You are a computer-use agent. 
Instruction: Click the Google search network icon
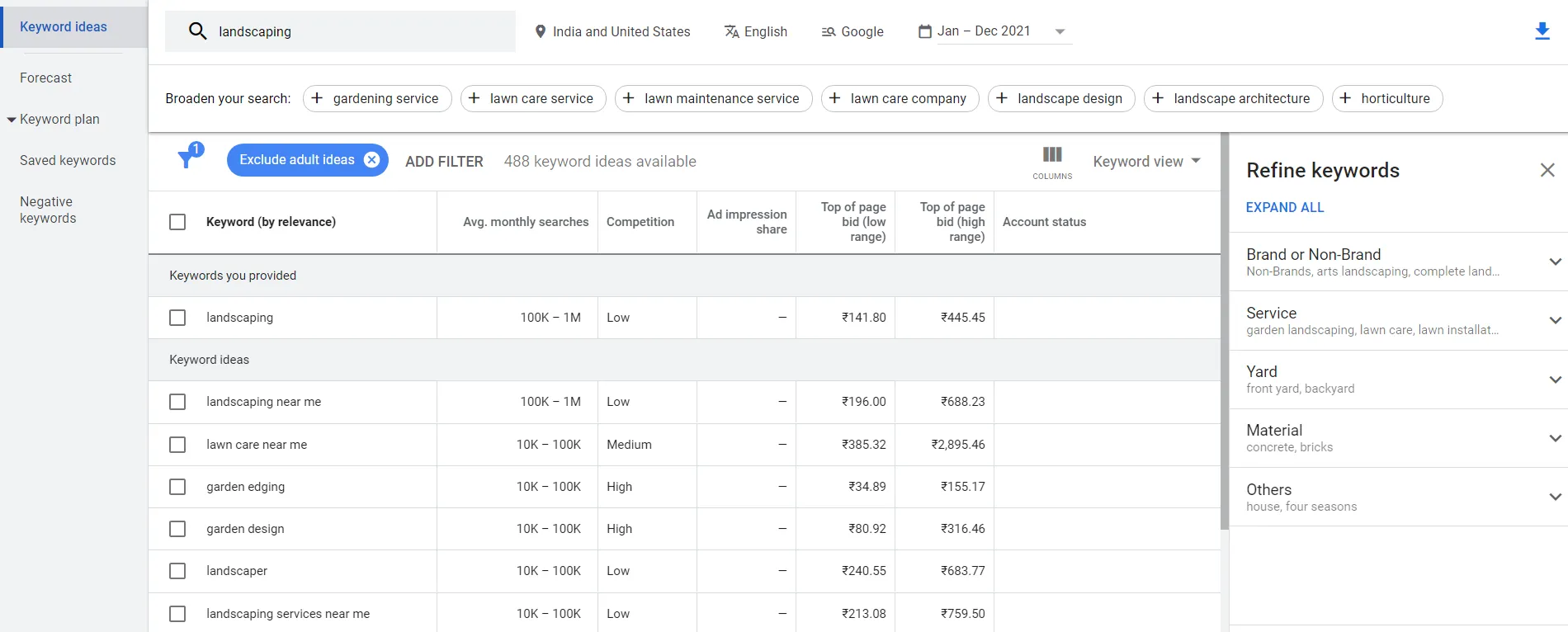tap(829, 32)
